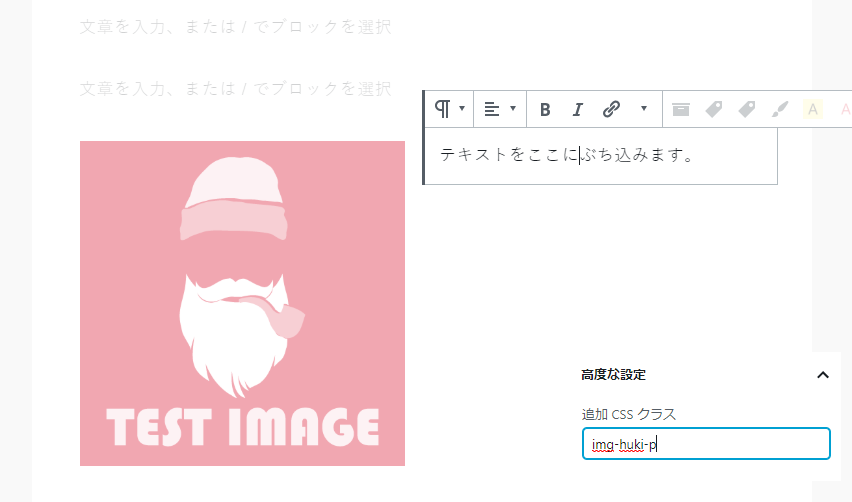Screen dimensions: 852x502
Task: Open the text alignment dropdown
Action: [500, 109]
